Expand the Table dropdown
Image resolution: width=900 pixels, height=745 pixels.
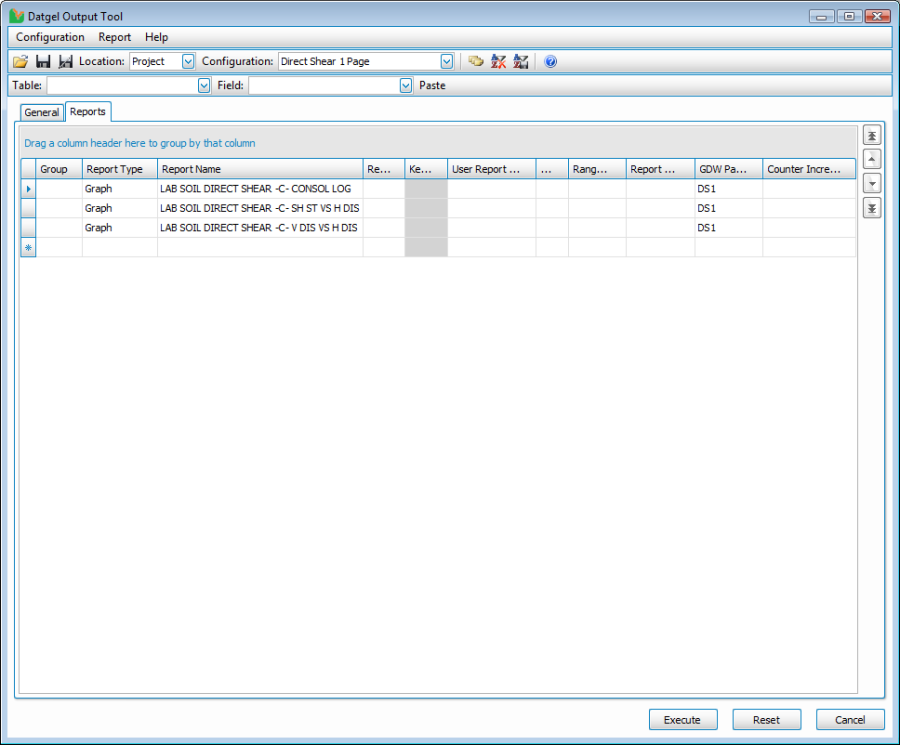(x=203, y=86)
